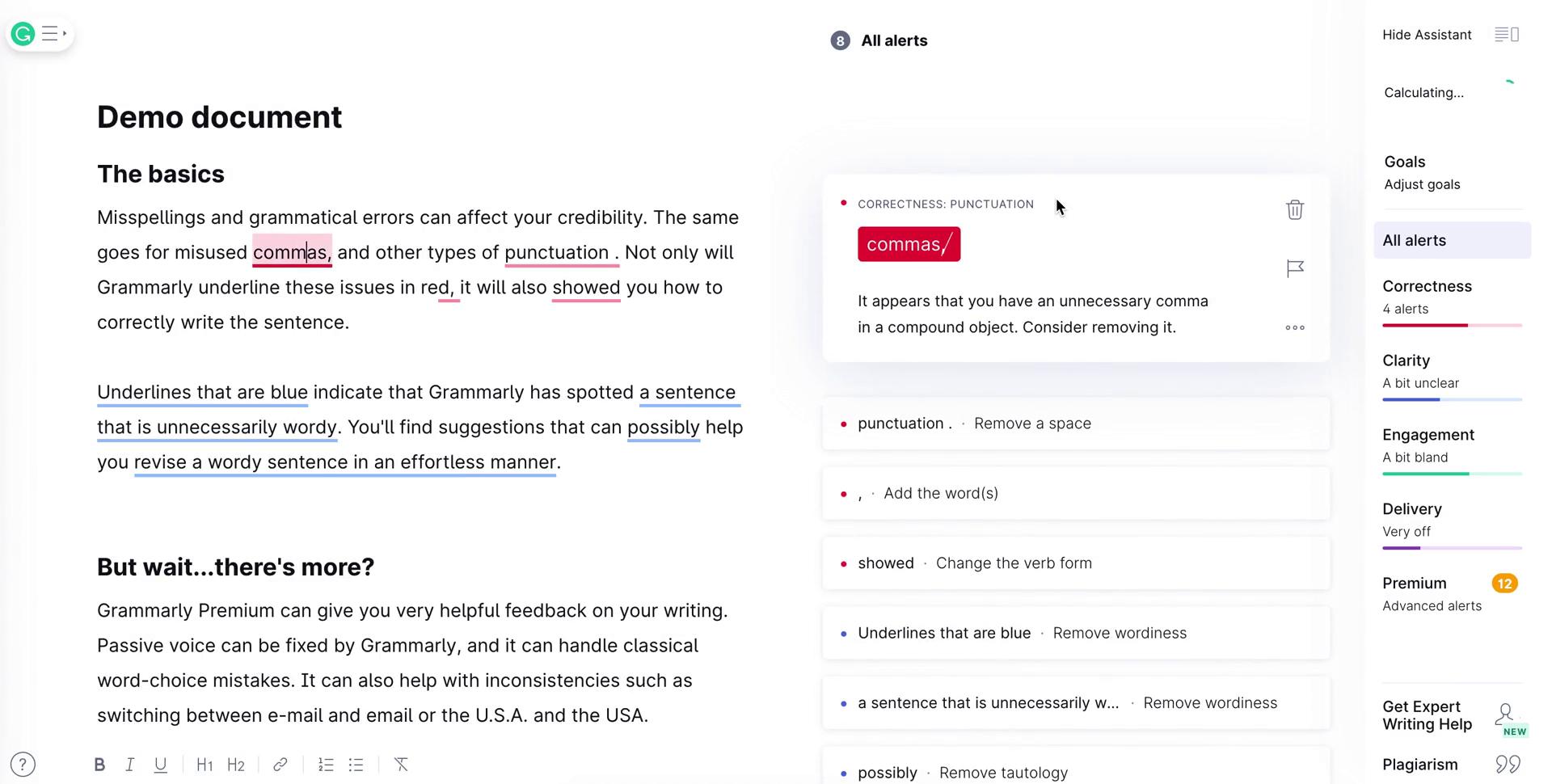Insert a link with the link icon
The height and width of the screenshot is (784, 1552).
click(x=280, y=765)
